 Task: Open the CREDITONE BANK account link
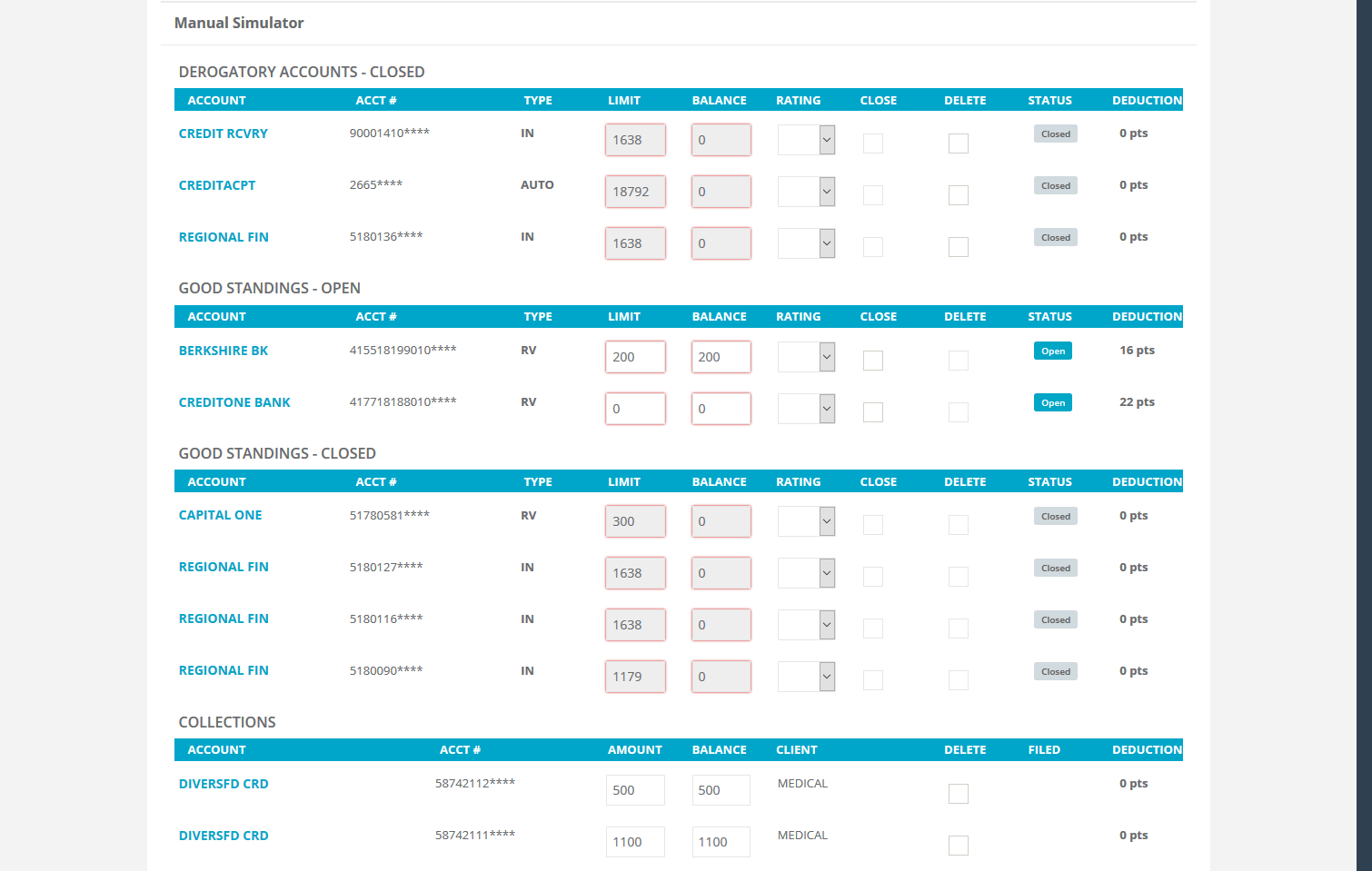click(234, 402)
